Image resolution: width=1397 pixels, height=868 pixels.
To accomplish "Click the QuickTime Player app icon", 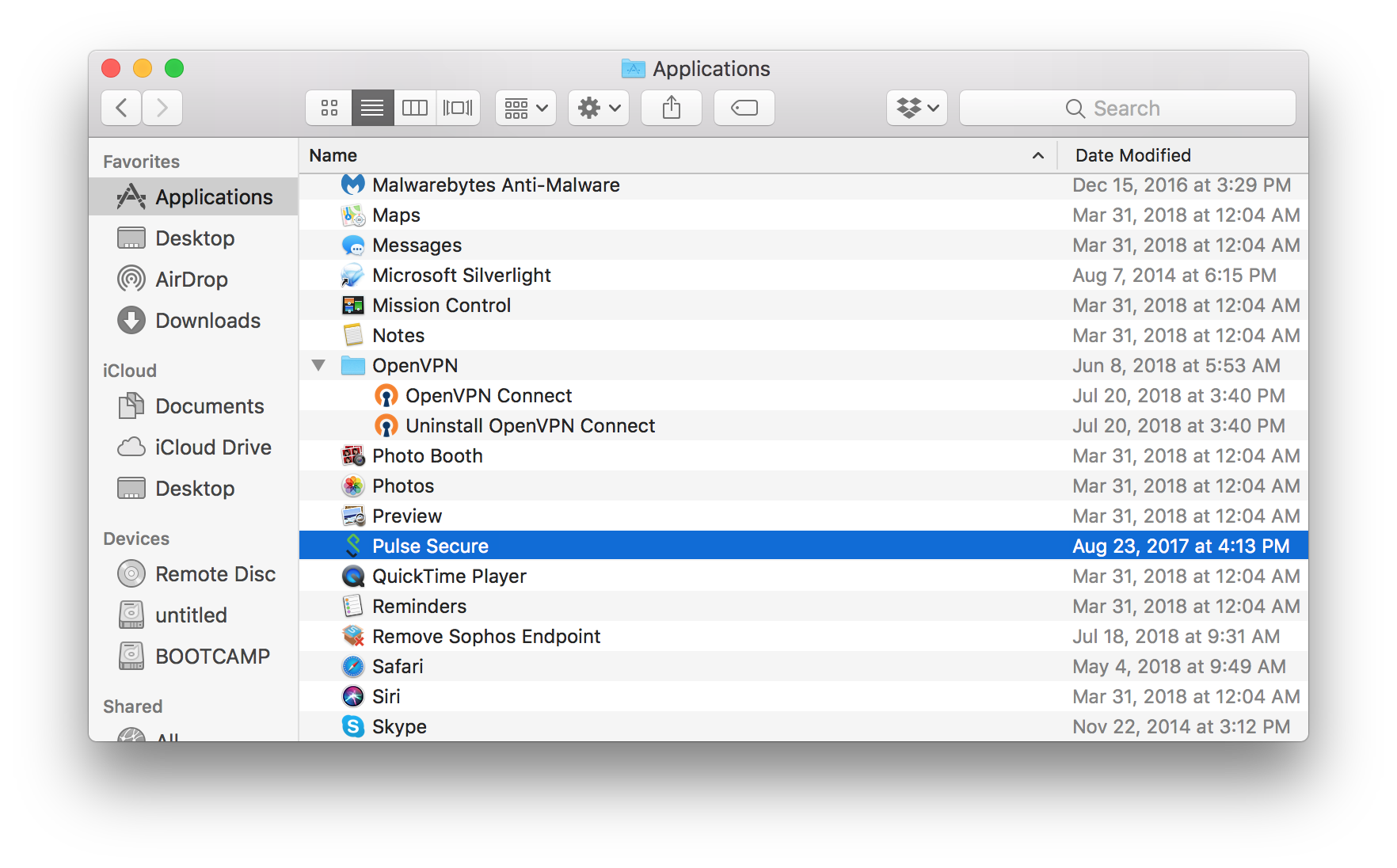I will tap(353, 577).
